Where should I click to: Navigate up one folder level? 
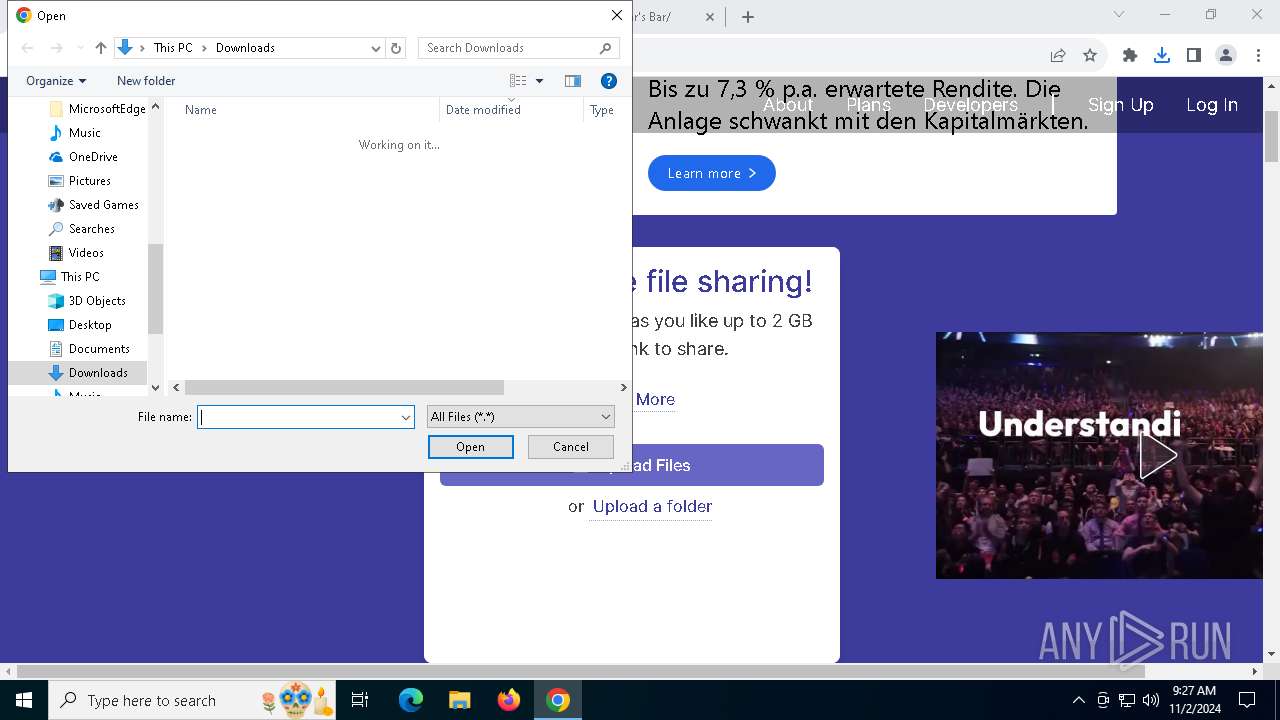(100, 48)
